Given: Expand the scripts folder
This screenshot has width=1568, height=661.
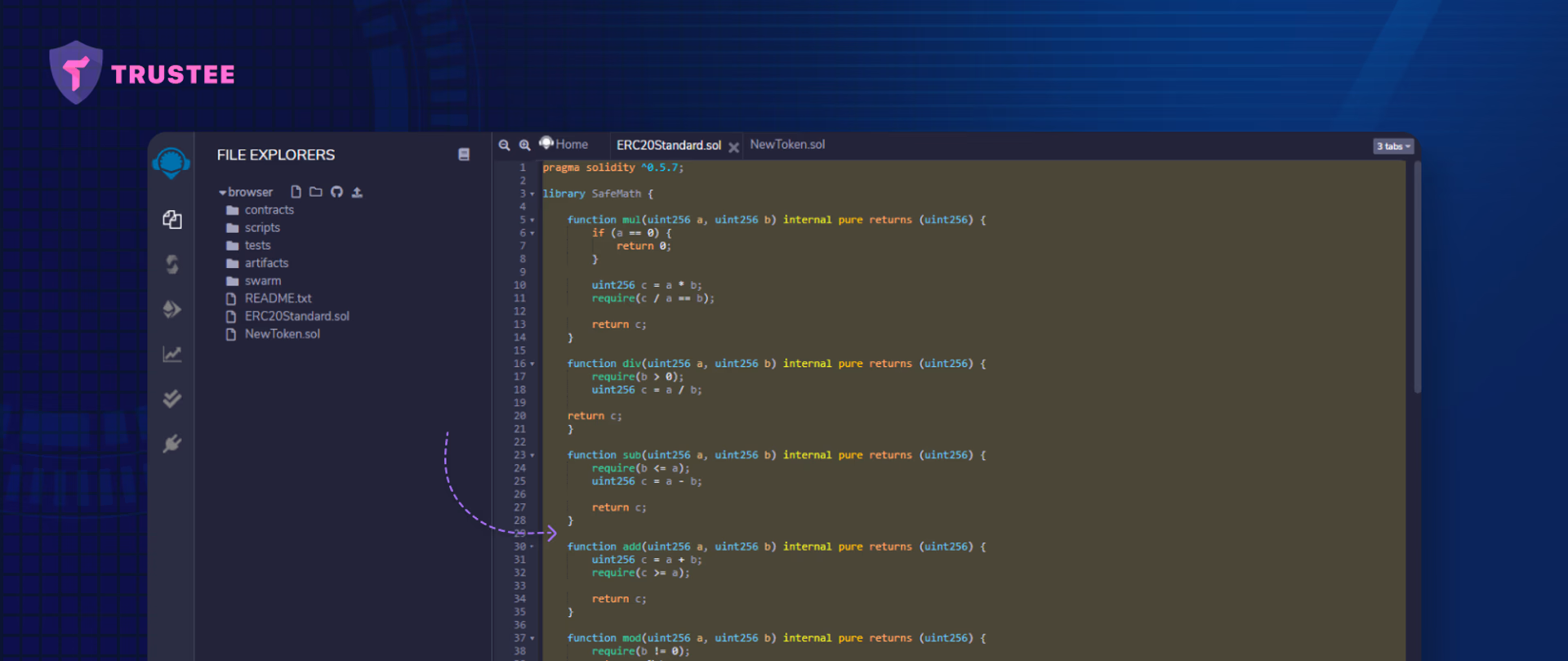Looking at the screenshot, I should pyautogui.click(x=253, y=228).
